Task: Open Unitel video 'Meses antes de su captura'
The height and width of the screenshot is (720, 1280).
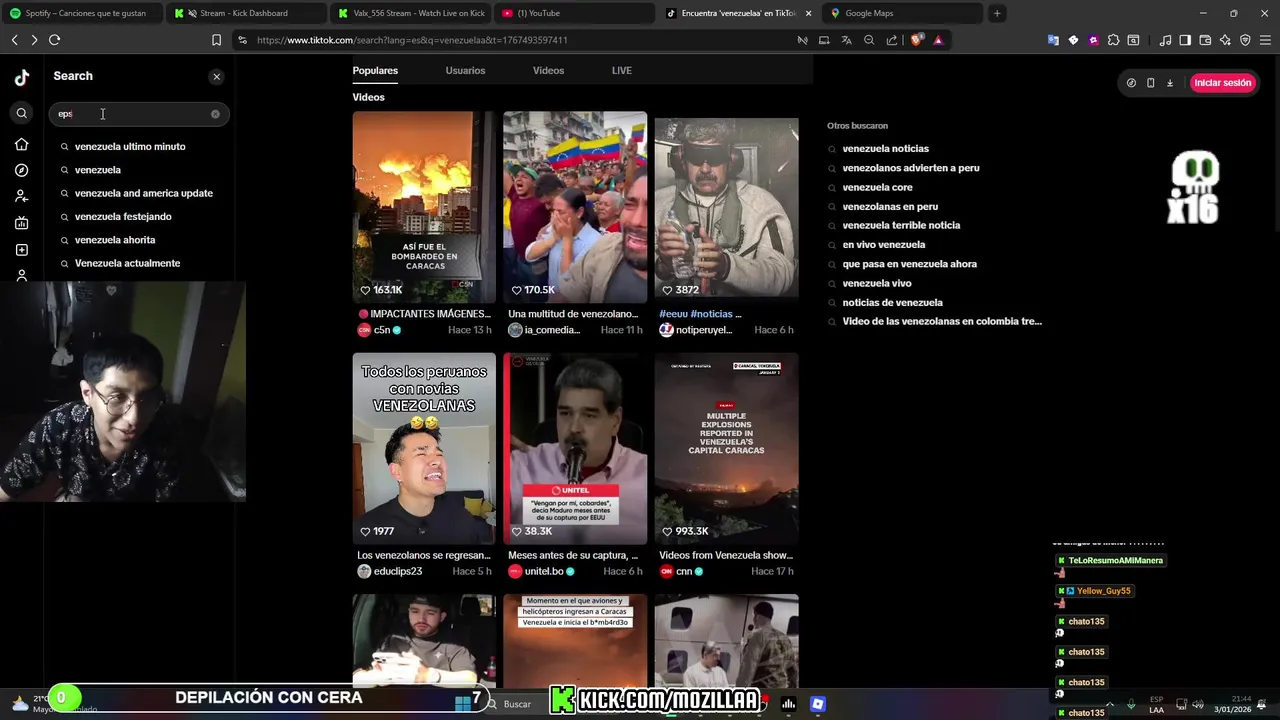Action: coord(575,448)
